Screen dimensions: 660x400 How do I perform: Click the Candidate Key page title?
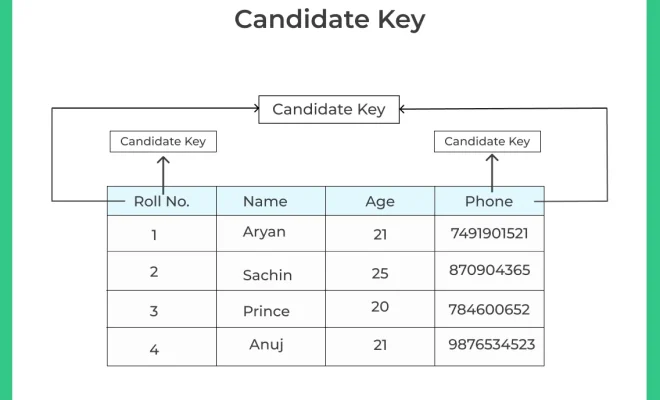(330, 20)
